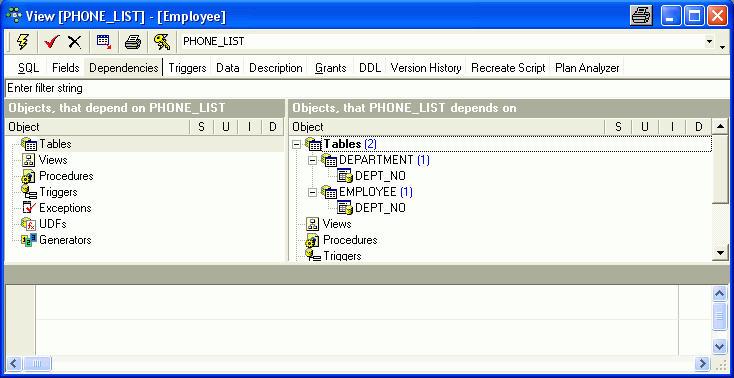This screenshot has height=378, width=734.
Task: Click the printer icon in title bar
Action: [641, 16]
